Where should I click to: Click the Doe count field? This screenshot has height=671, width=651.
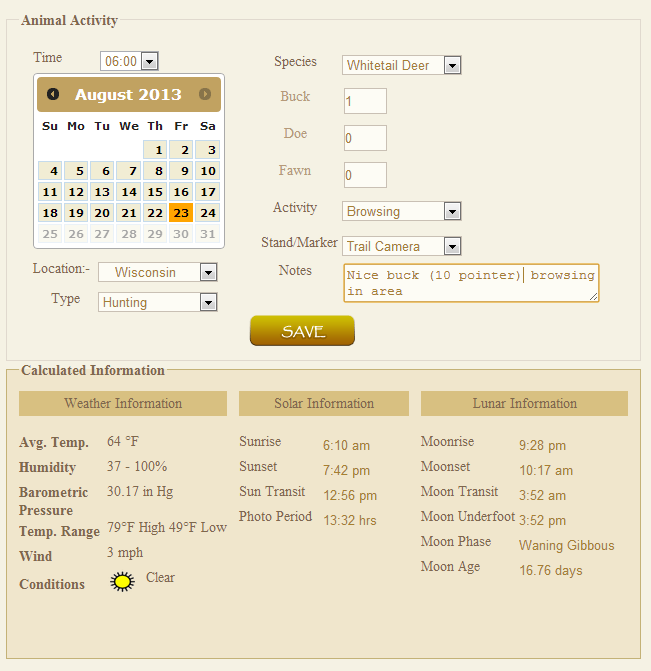[x=365, y=138]
